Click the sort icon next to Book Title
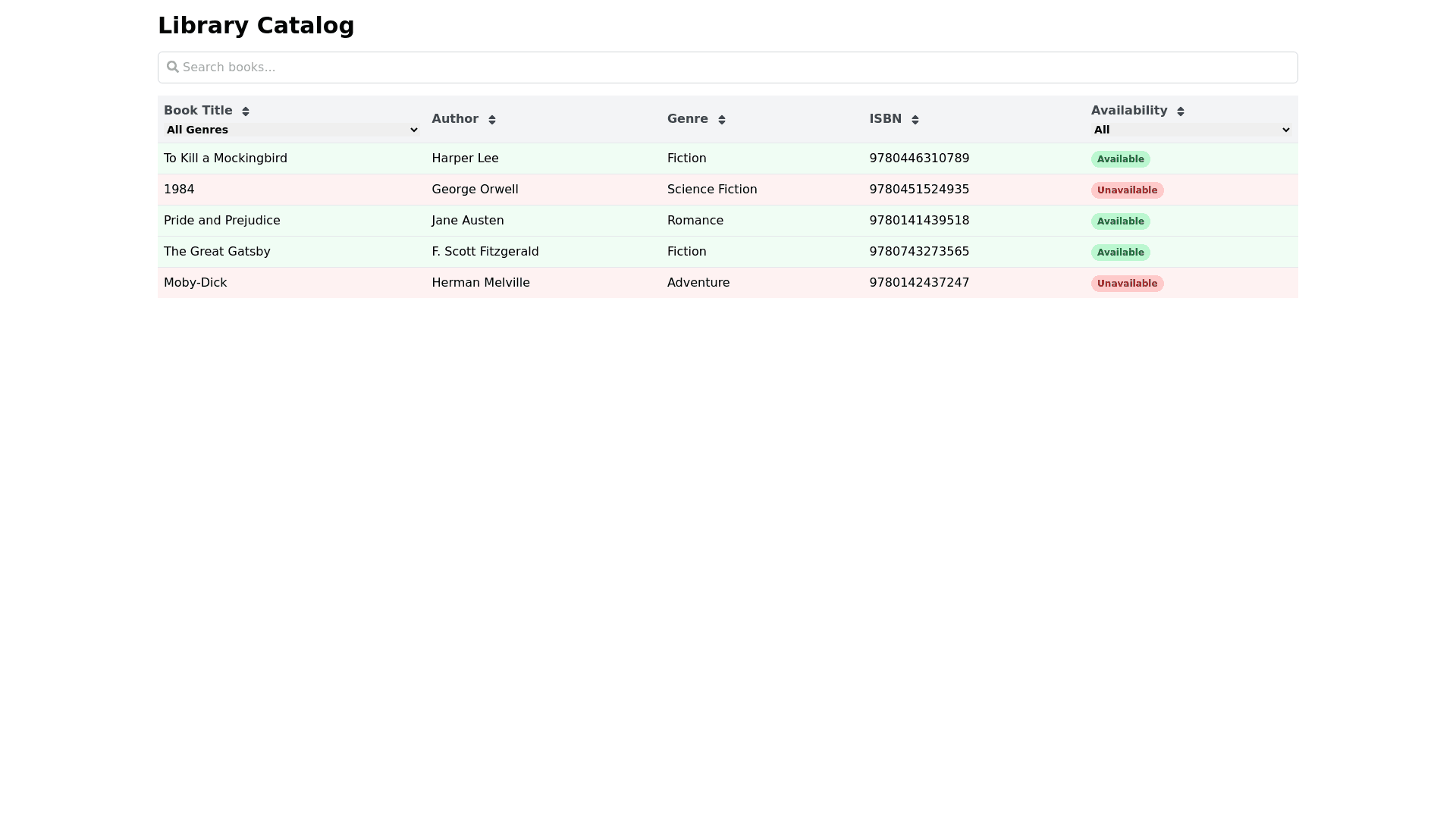 point(246,111)
